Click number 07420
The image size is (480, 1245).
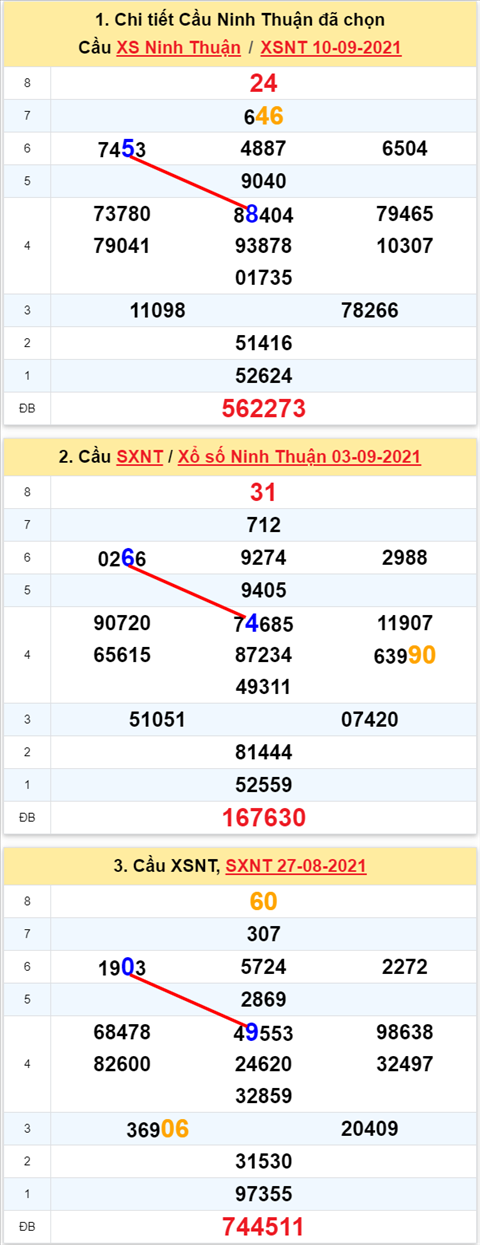370,719
